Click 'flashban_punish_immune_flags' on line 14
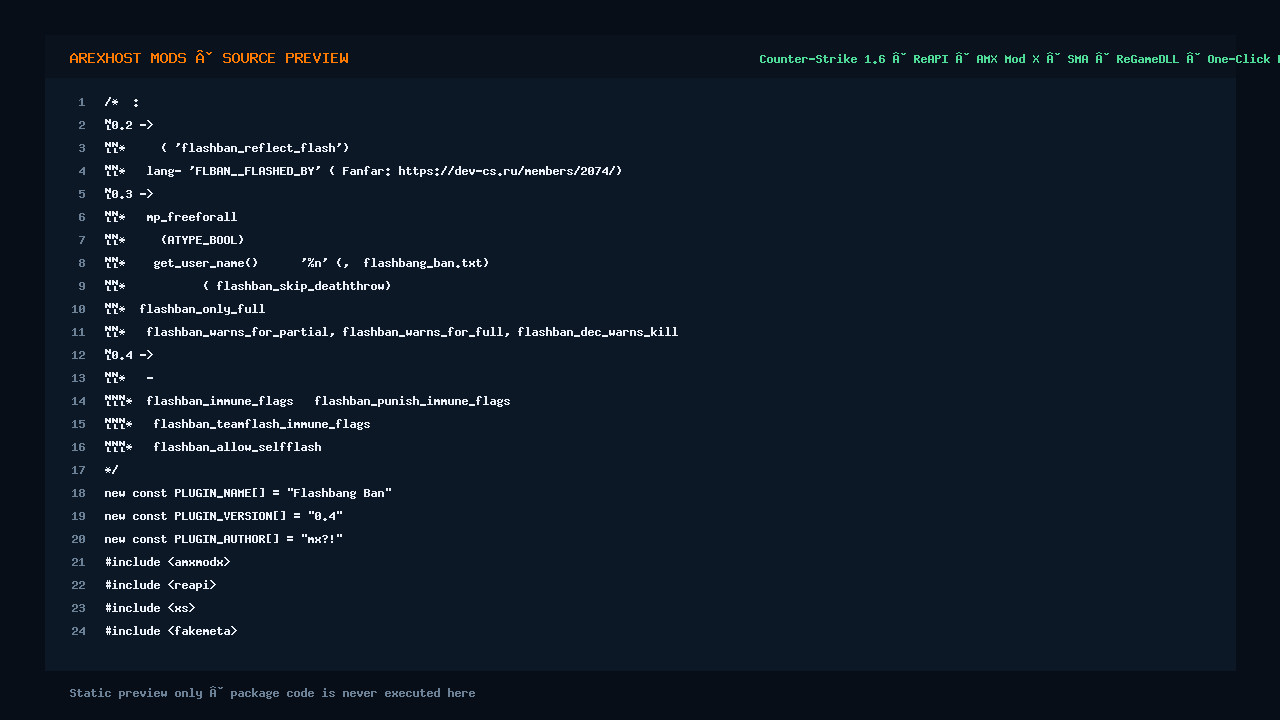The image size is (1280, 720). tap(412, 401)
